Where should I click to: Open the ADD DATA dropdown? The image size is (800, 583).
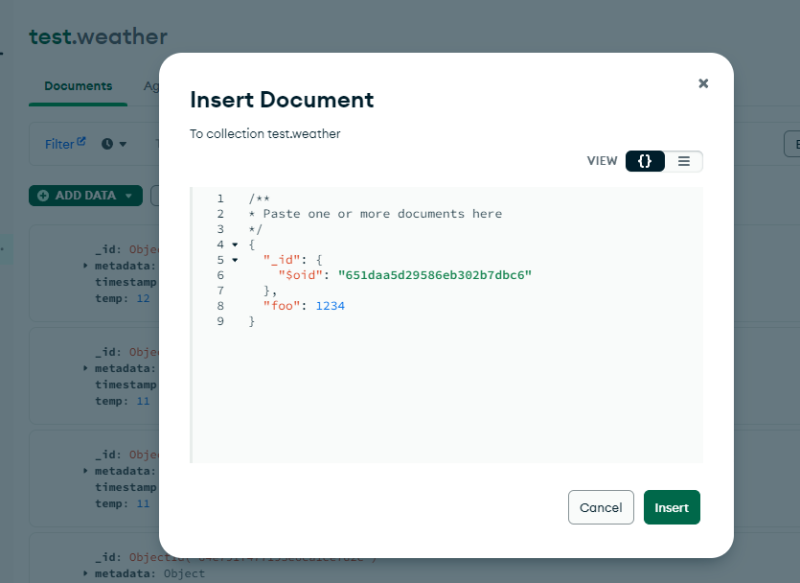128,196
